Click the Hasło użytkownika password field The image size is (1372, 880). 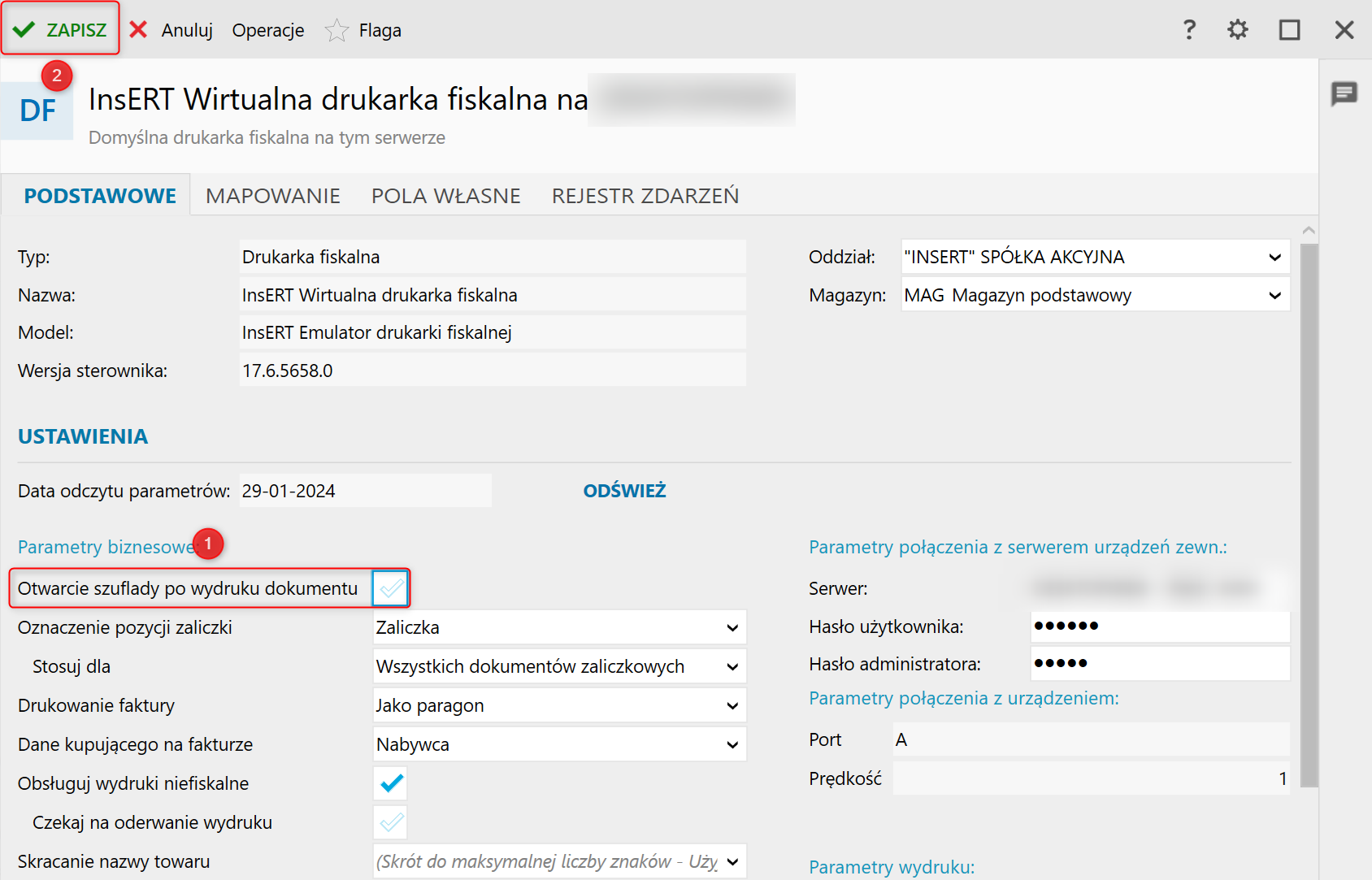[1160, 626]
